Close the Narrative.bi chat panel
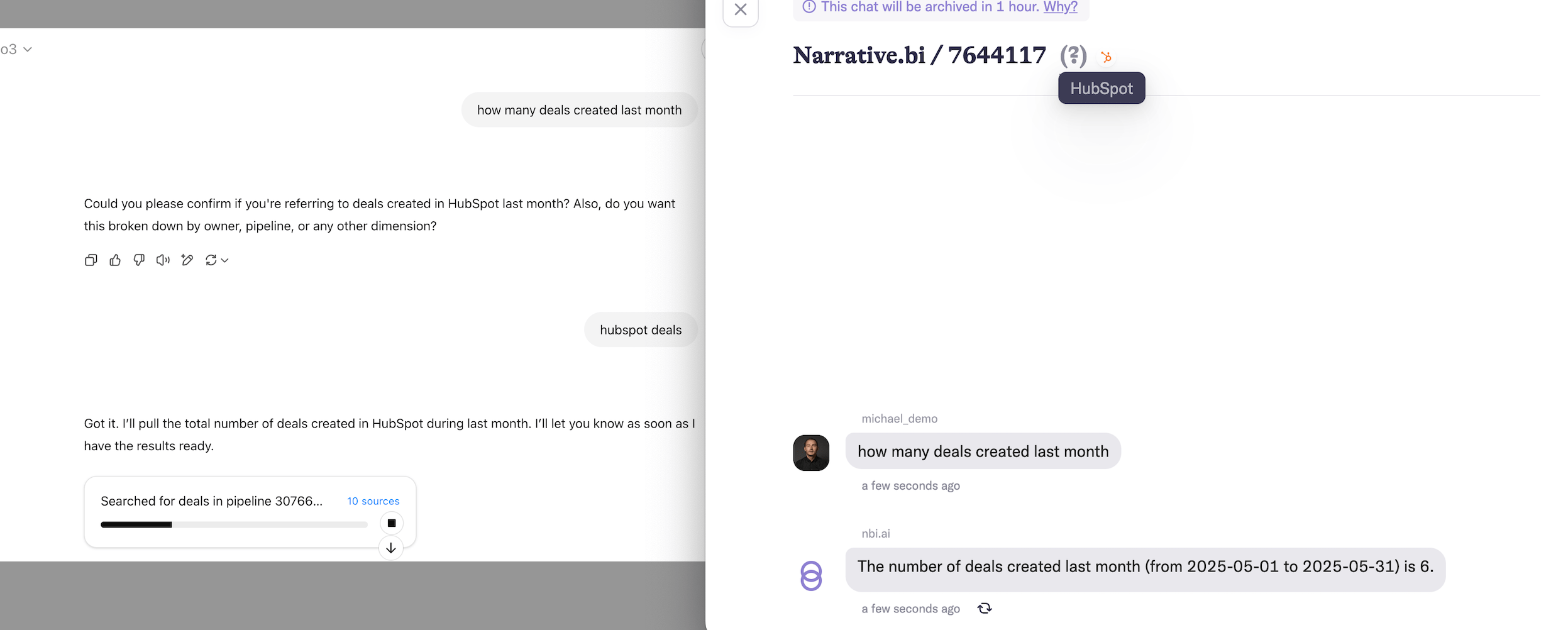 click(x=741, y=10)
